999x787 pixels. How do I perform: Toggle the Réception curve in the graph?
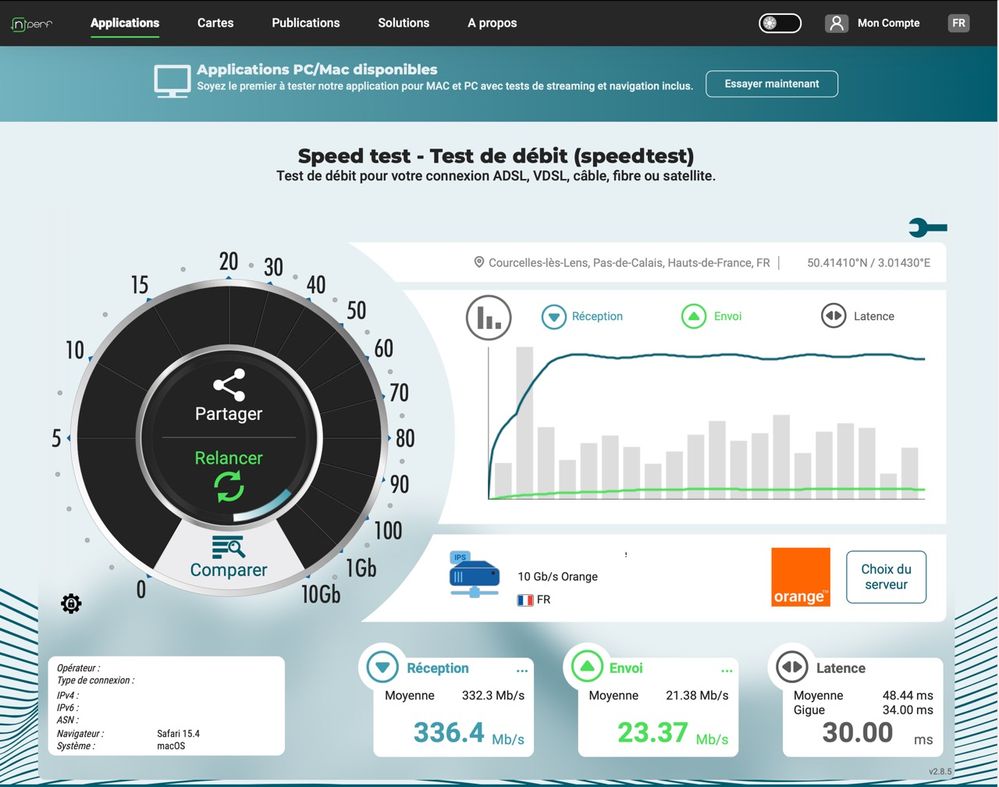(582, 316)
